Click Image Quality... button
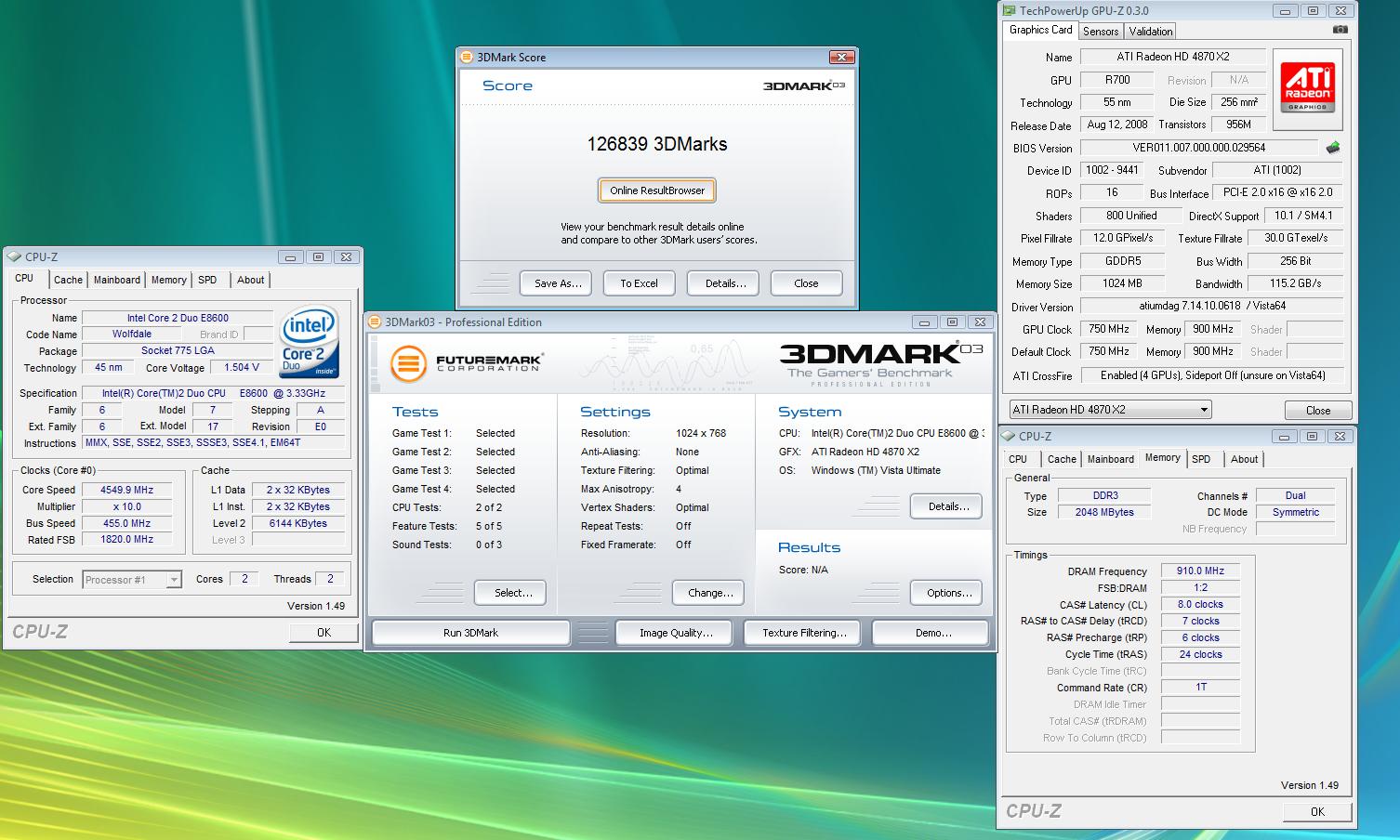This screenshot has height=840, width=1400. tap(676, 633)
